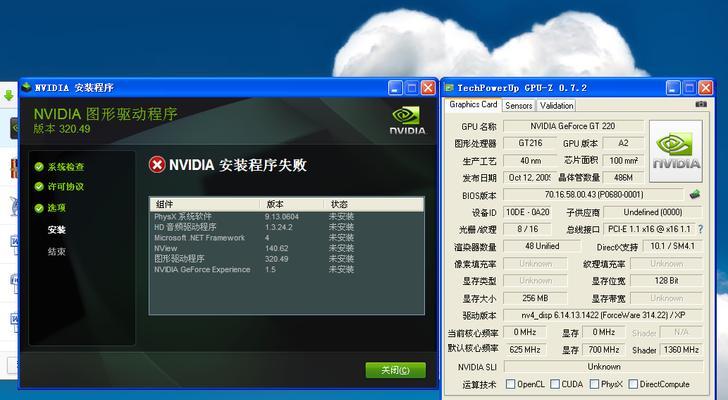Select the Microsoft .NET Framework row
The height and width of the screenshot is (400, 728).
click(x=286, y=238)
